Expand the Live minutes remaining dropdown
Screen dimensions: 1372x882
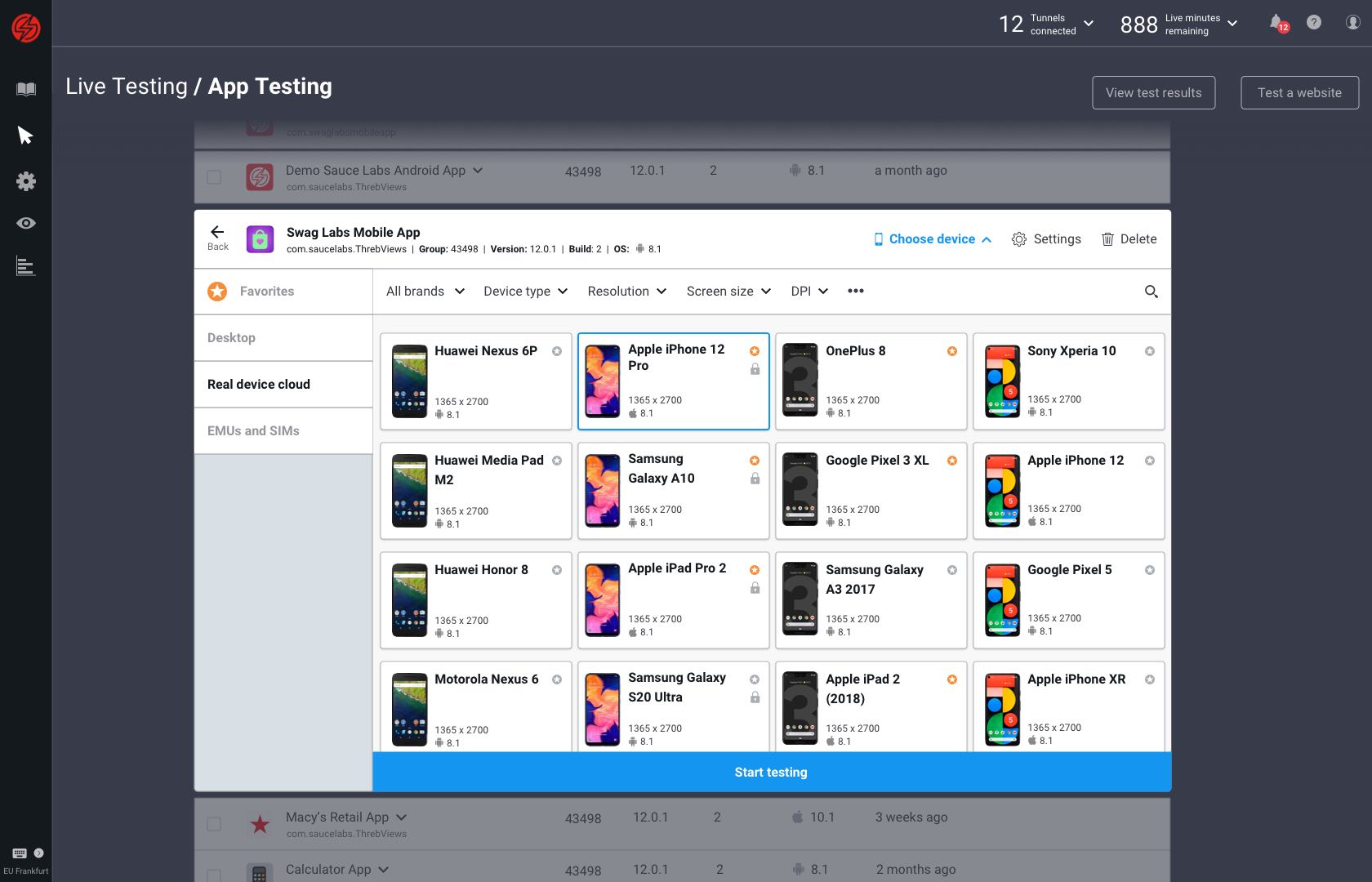1232,23
